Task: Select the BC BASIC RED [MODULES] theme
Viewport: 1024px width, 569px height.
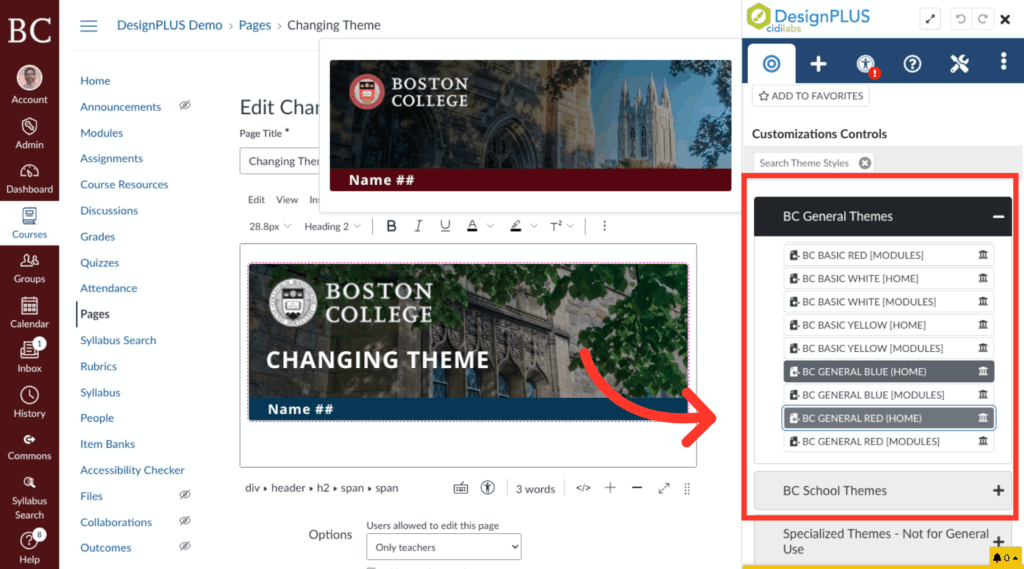Action: pos(888,255)
